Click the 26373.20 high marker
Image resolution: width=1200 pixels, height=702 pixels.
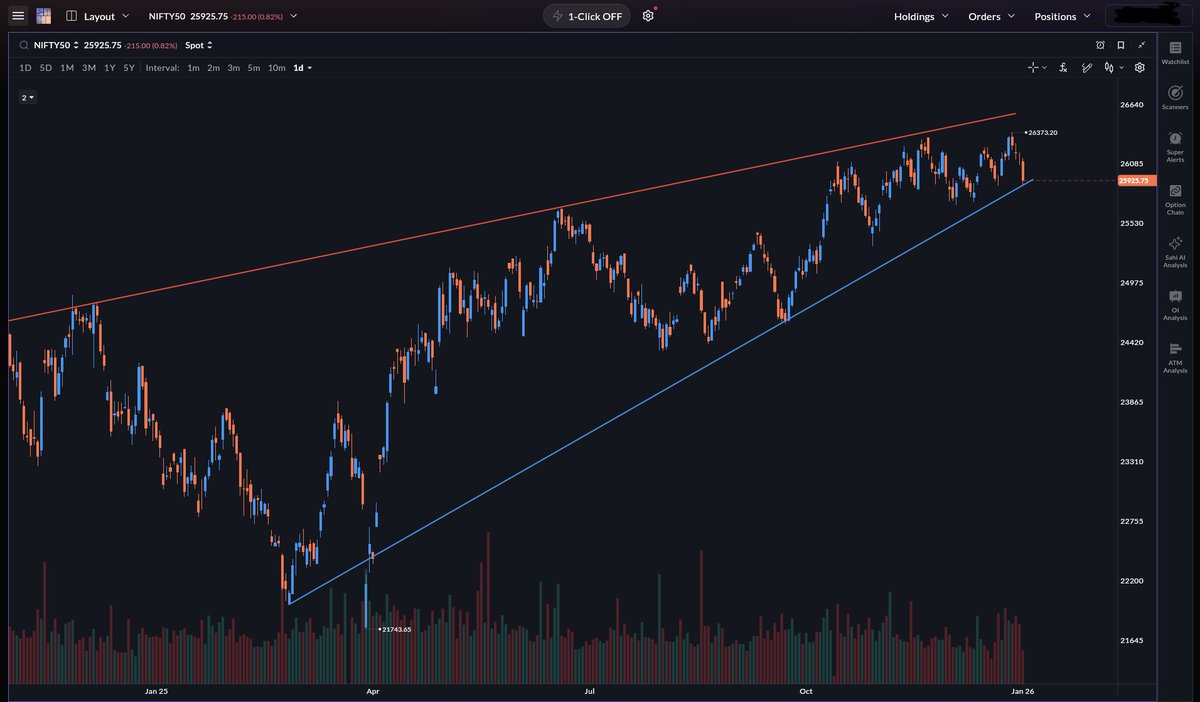pos(1042,133)
